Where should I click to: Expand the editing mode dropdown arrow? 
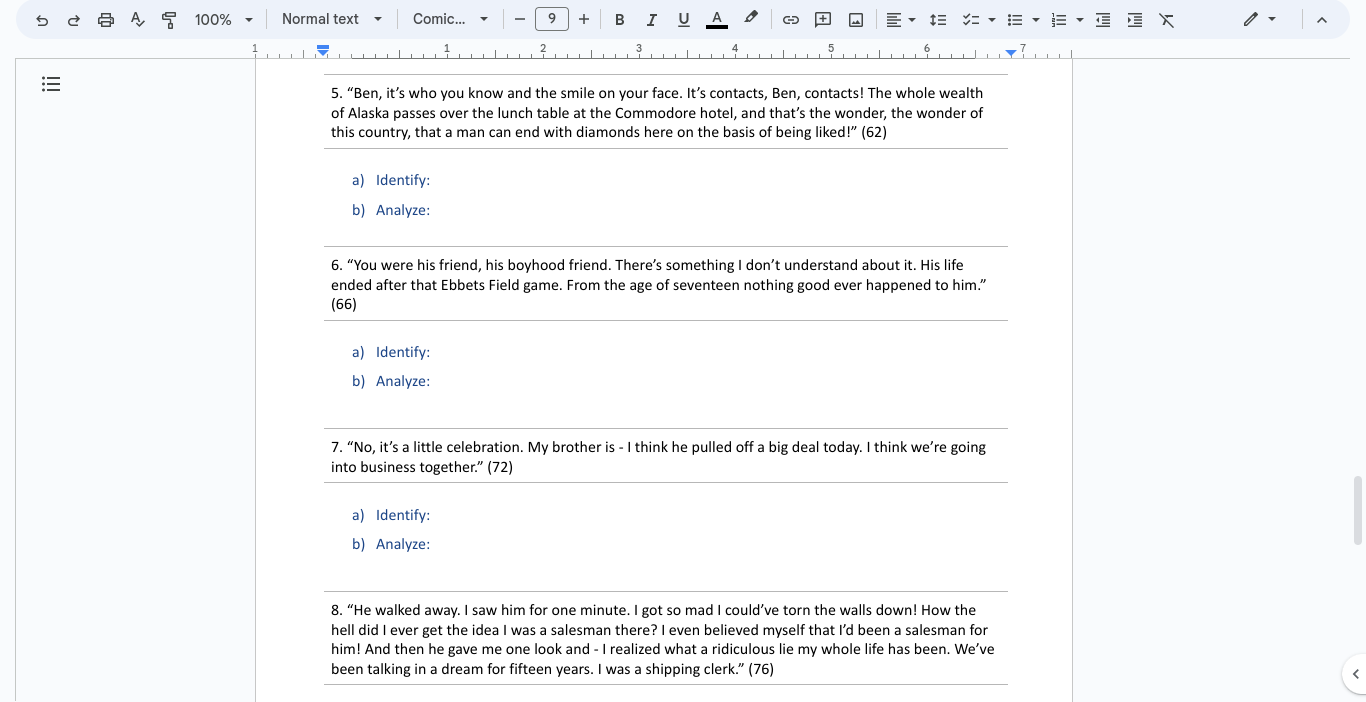[x=1272, y=20]
